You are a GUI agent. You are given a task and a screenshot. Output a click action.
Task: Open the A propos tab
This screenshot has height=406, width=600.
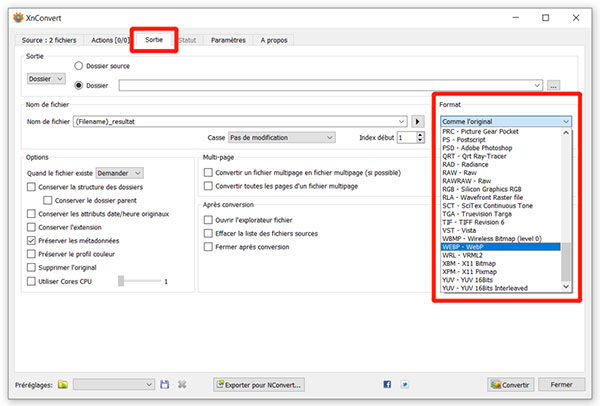[x=274, y=40]
